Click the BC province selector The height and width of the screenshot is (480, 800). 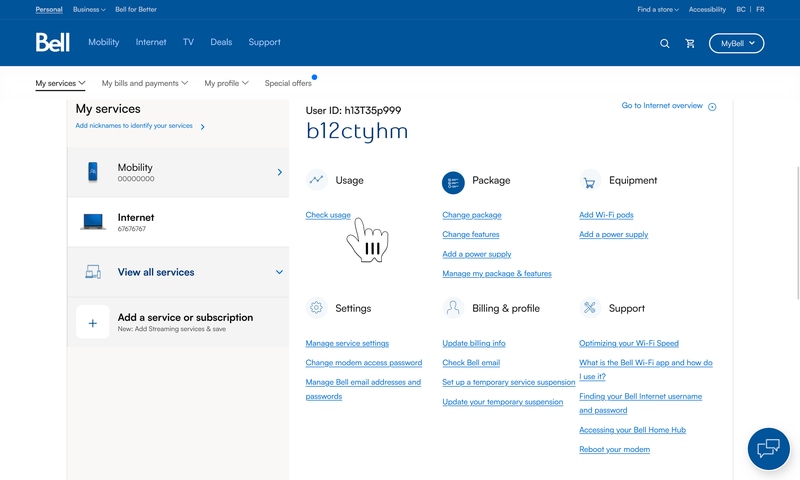741,9
